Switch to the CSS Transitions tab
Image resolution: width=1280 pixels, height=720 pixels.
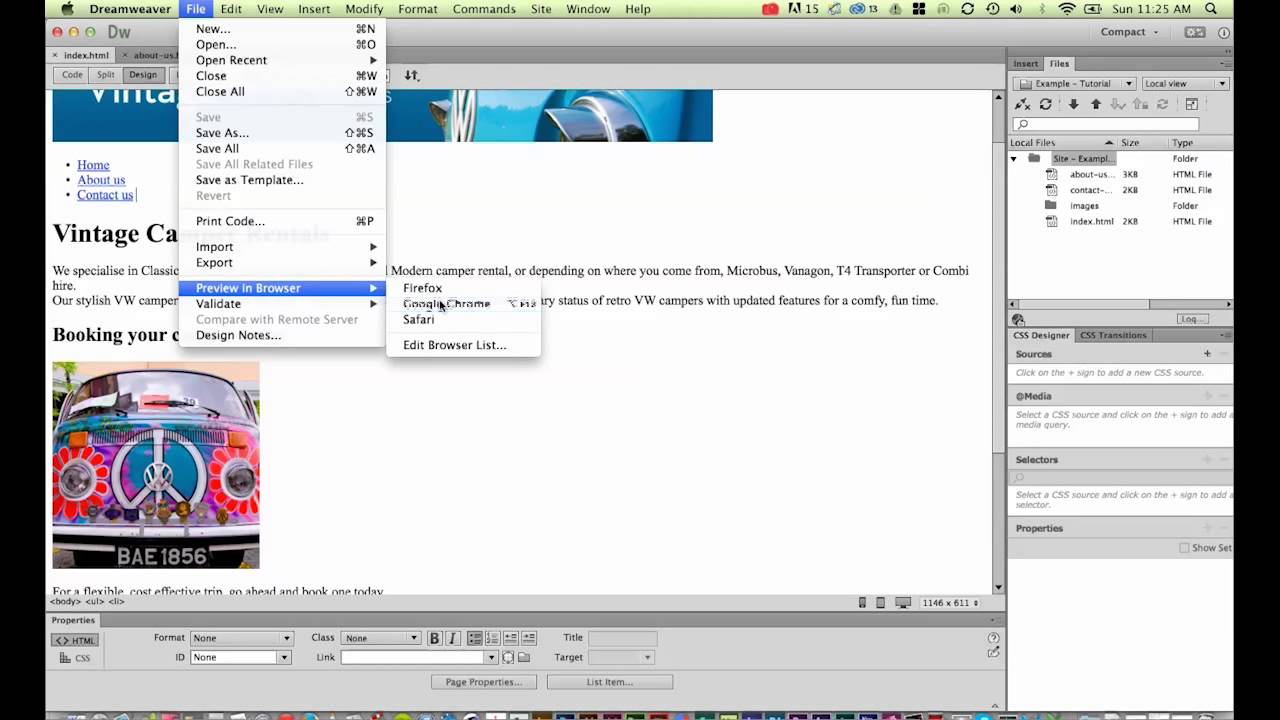pyautogui.click(x=1113, y=335)
